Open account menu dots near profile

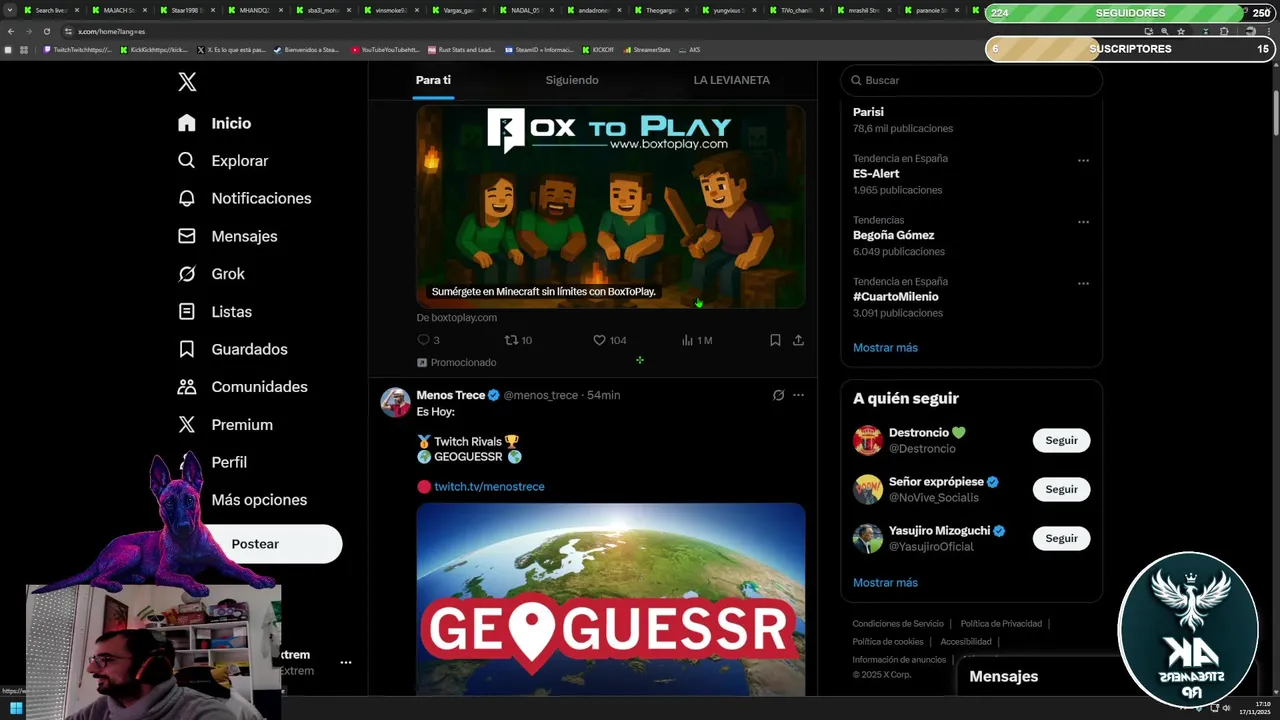tap(345, 662)
